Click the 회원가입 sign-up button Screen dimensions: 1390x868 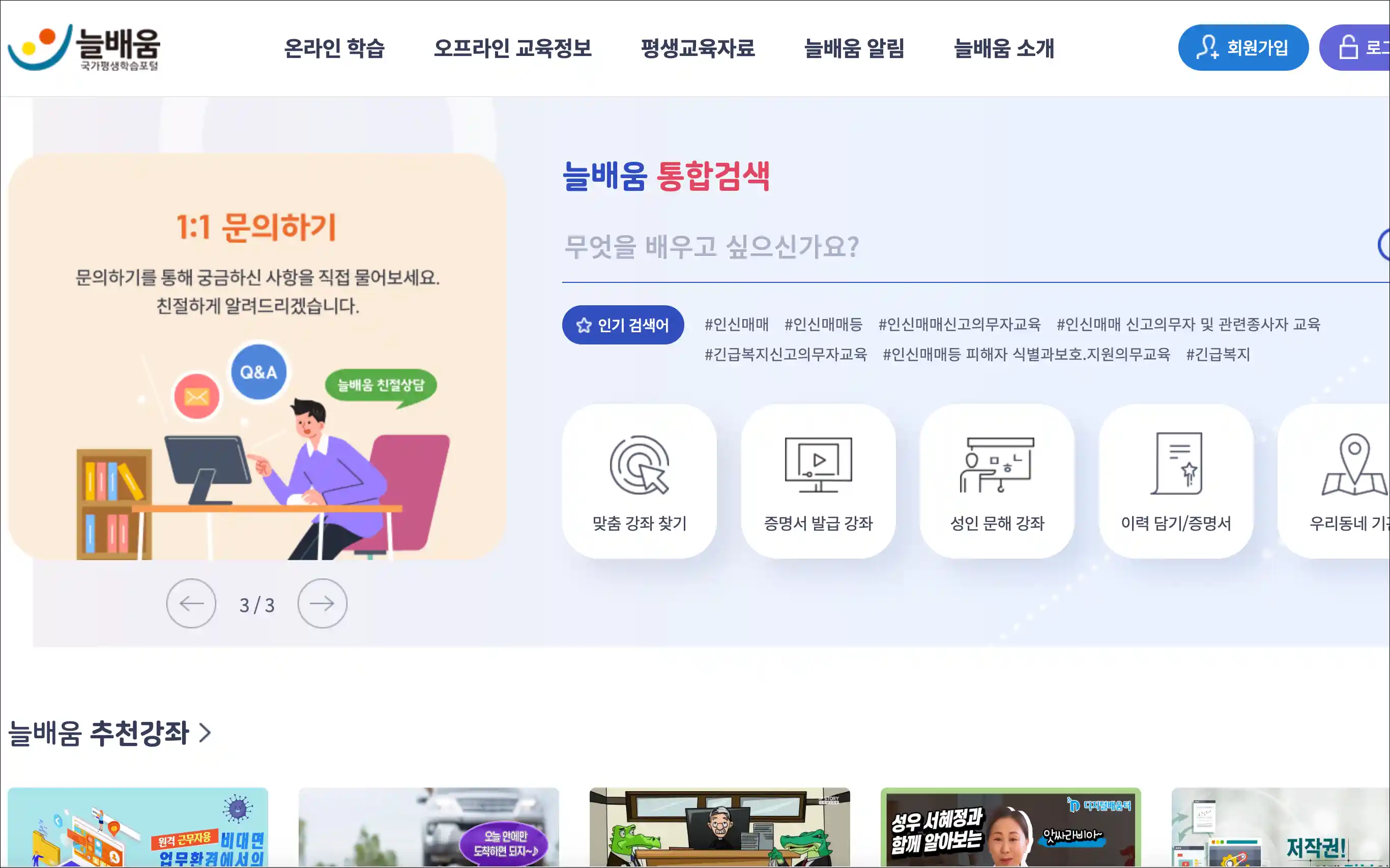tap(1243, 48)
